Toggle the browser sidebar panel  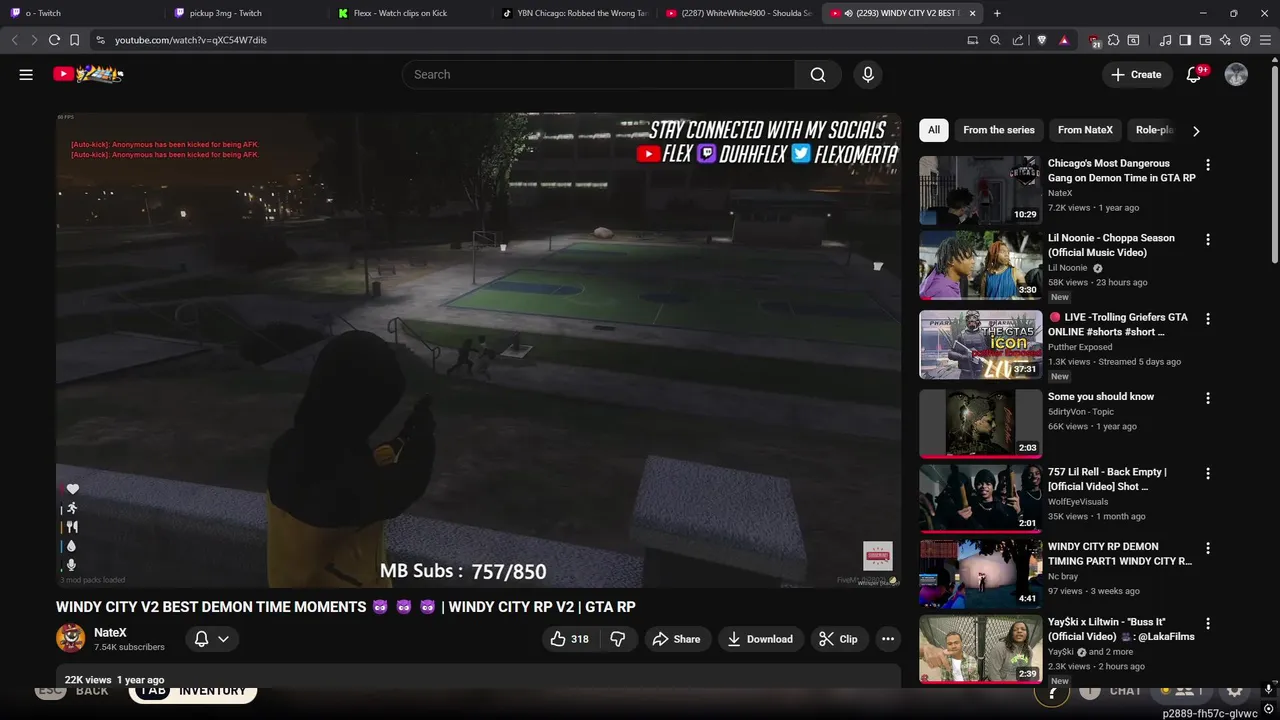(1185, 40)
